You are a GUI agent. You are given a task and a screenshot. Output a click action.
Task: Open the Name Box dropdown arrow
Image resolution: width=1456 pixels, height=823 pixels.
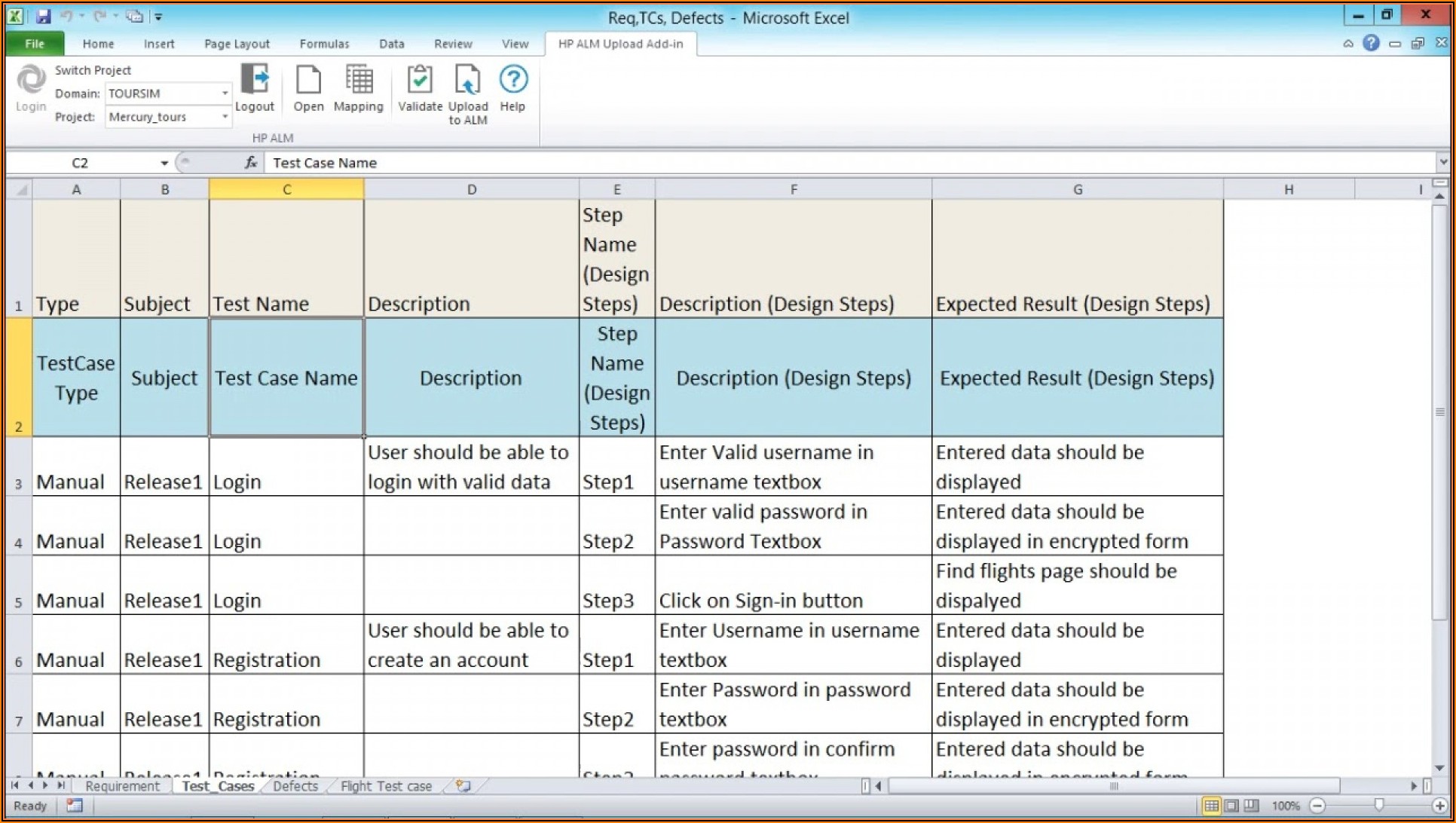(164, 163)
